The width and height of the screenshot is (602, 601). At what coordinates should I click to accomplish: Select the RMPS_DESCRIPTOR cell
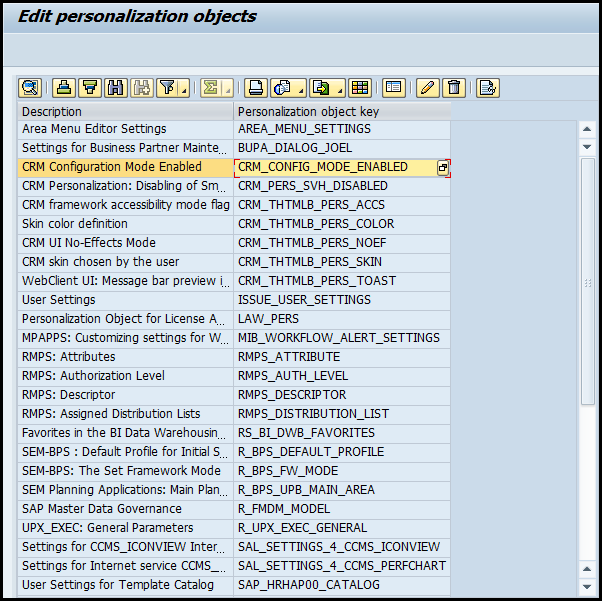(342, 395)
